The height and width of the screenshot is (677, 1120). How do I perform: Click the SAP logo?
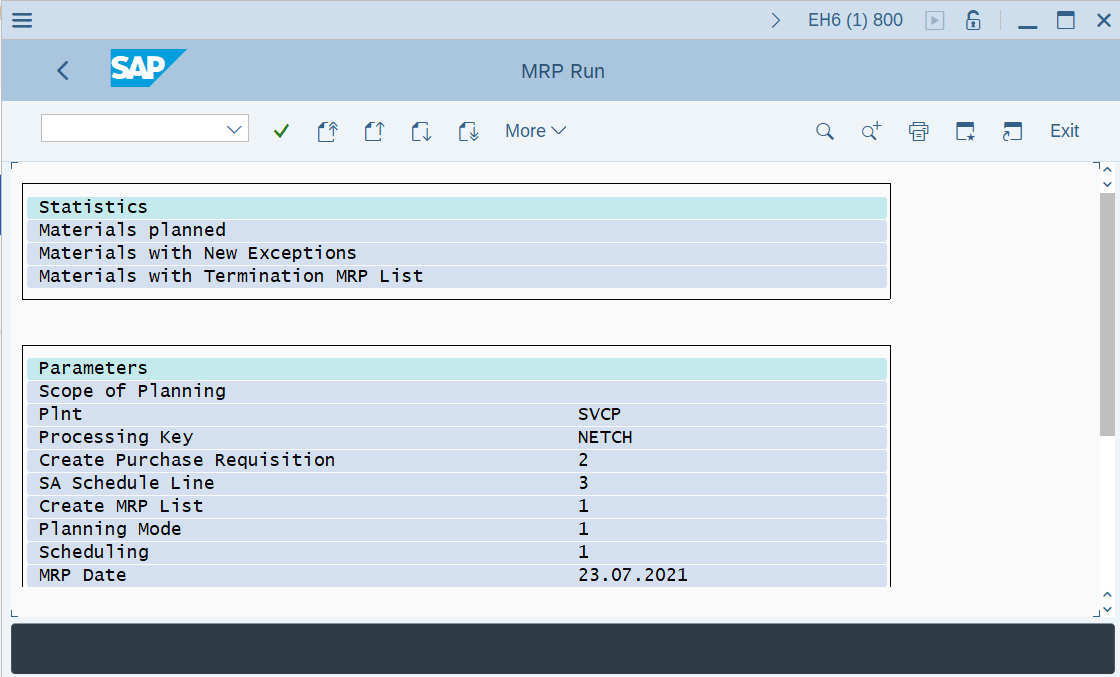point(148,70)
